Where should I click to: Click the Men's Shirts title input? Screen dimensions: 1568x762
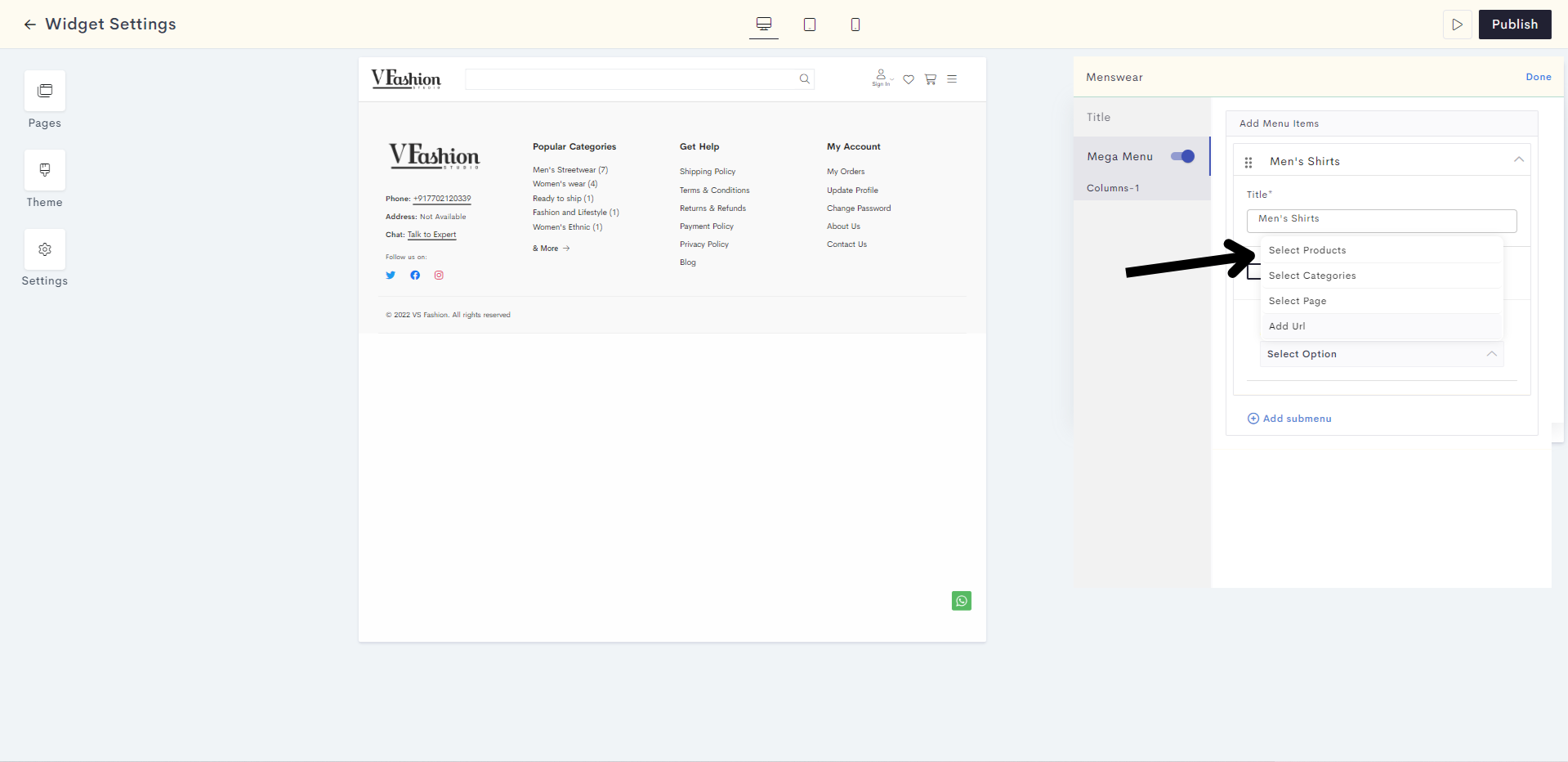[x=1382, y=221]
